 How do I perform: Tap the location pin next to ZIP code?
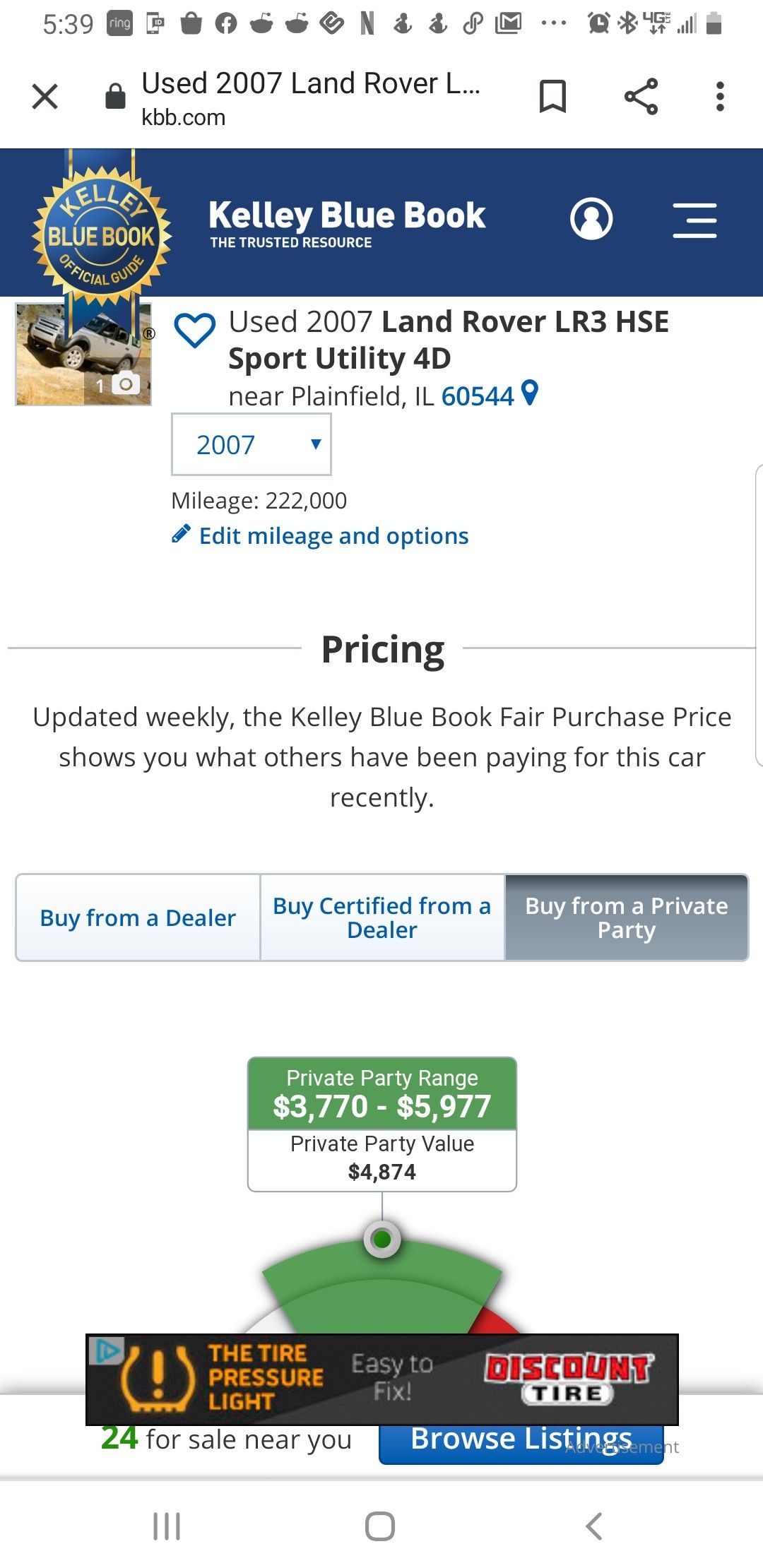coord(529,393)
